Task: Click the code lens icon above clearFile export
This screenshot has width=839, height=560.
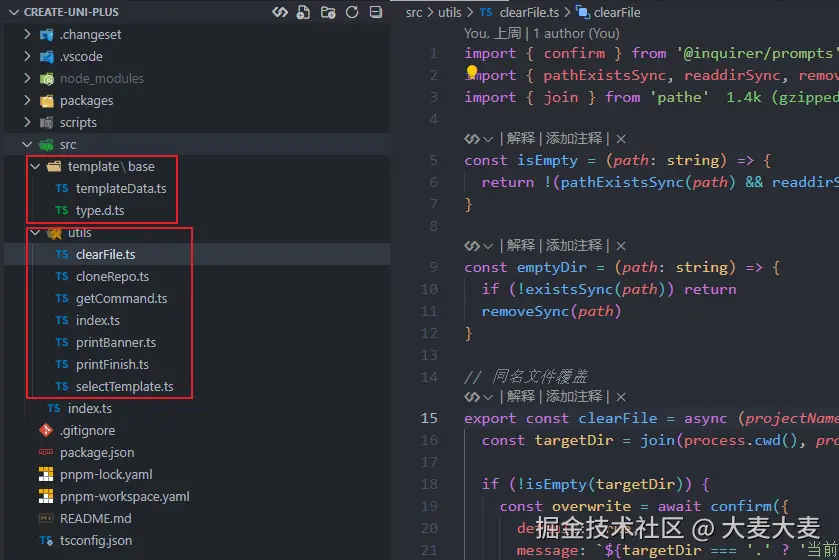Action: point(472,397)
